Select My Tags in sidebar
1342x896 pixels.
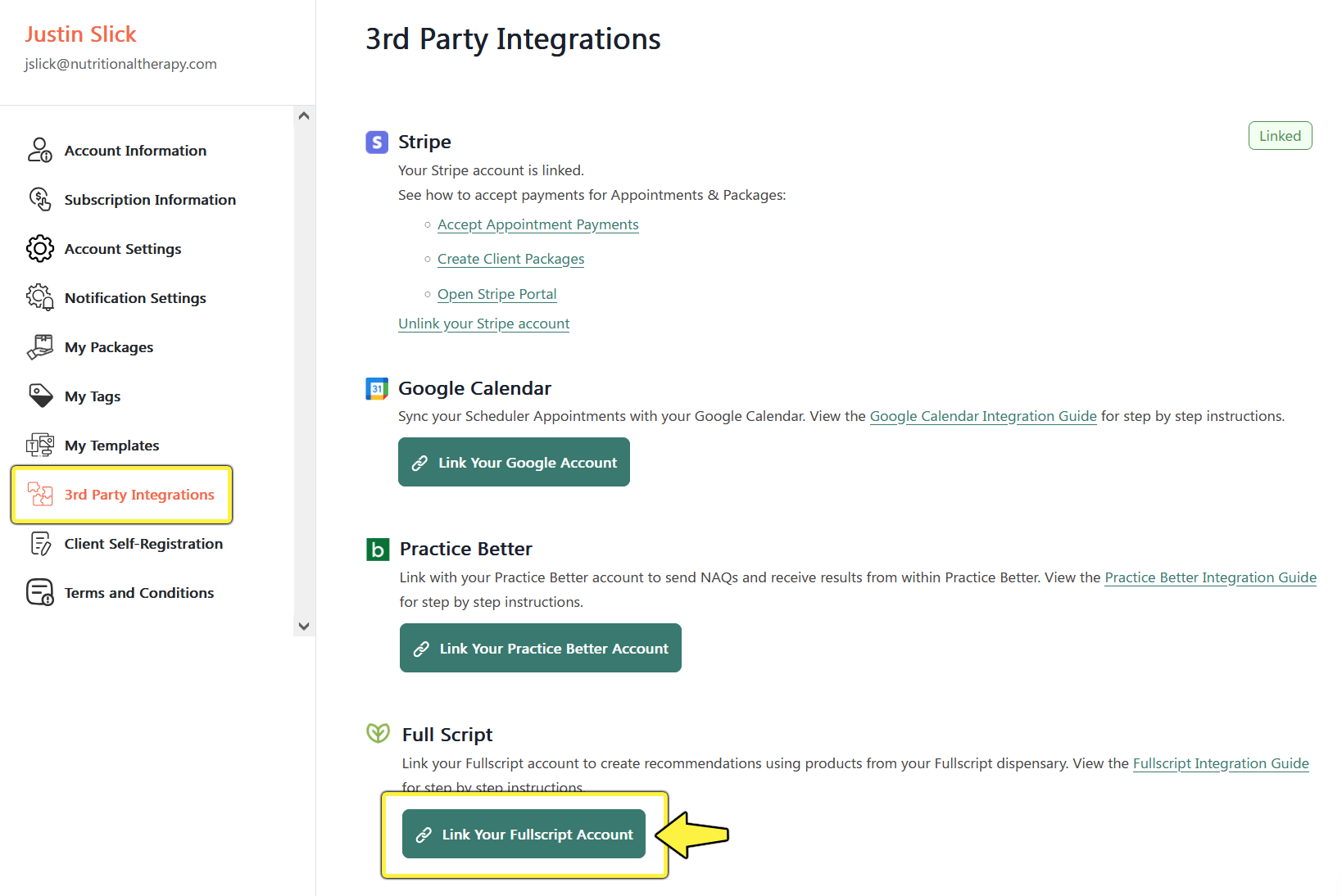93,396
